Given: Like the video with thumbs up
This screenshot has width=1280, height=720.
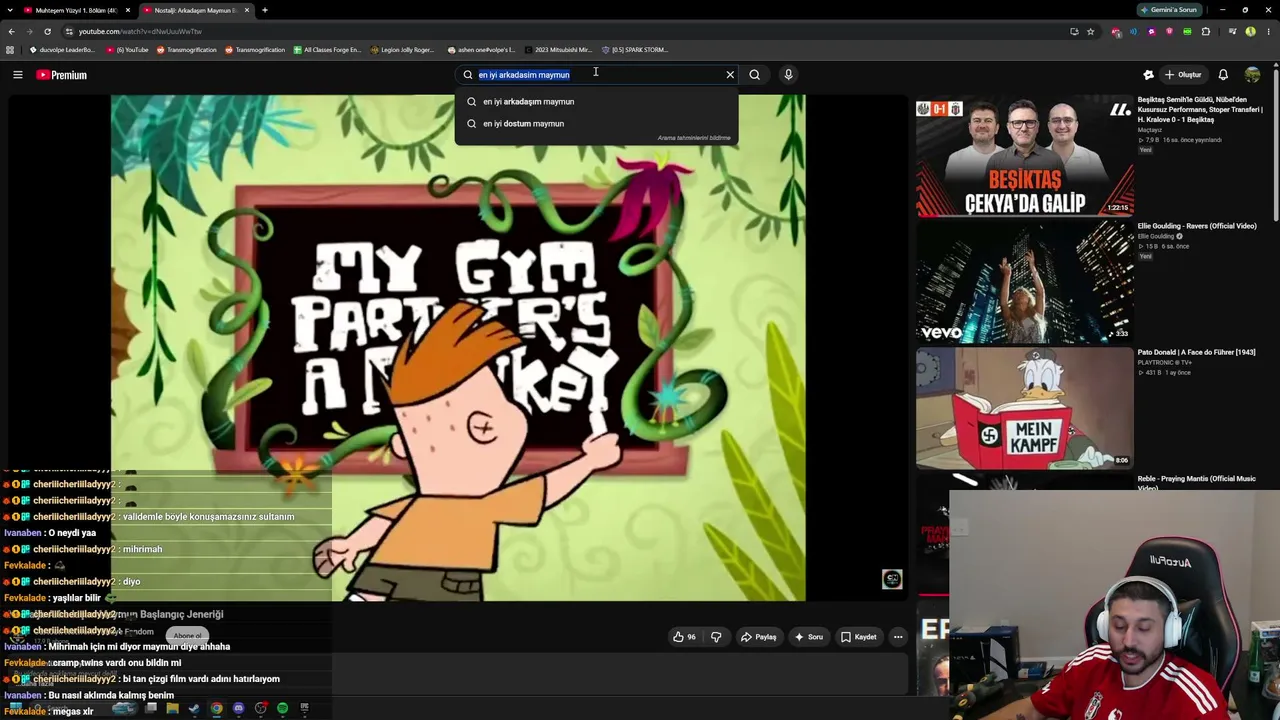Looking at the screenshot, I should (684, 637).
